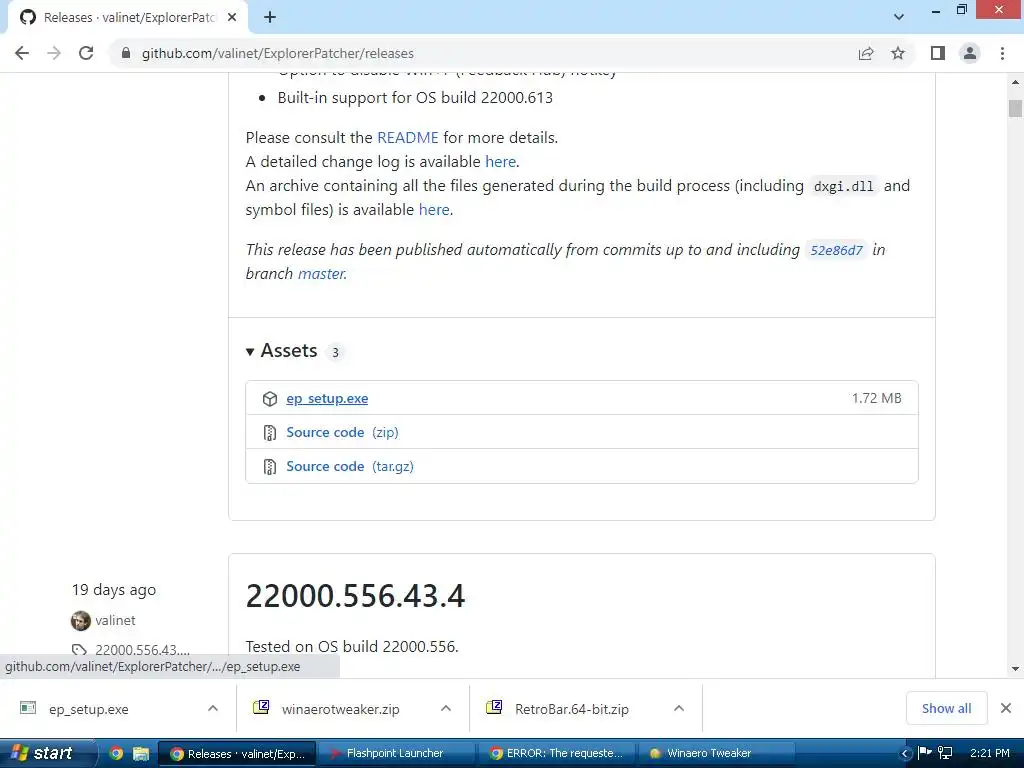This screenshot has width=1024, height=768.
Task: Click the Releases valinet/Exp... taskbar item
Action: click(238, 754)
